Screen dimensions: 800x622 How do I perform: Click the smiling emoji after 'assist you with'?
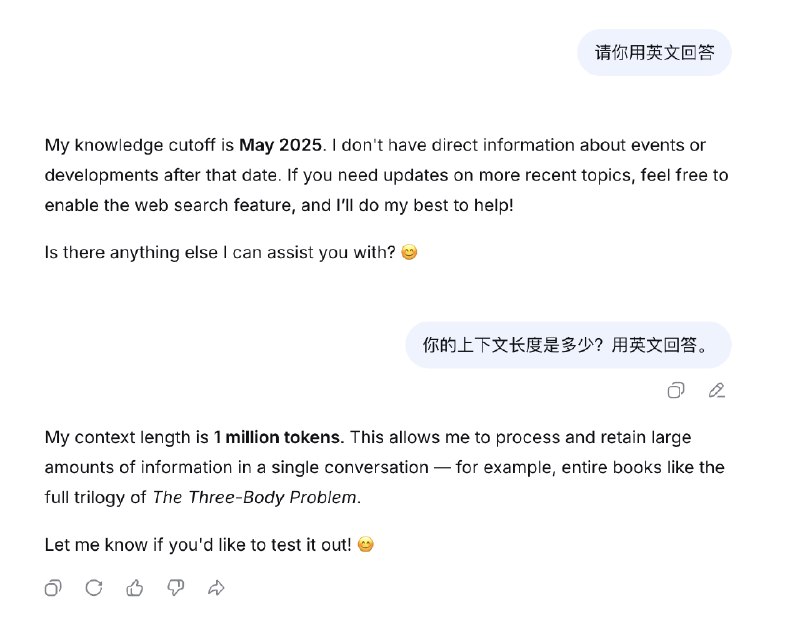(409, 251)
